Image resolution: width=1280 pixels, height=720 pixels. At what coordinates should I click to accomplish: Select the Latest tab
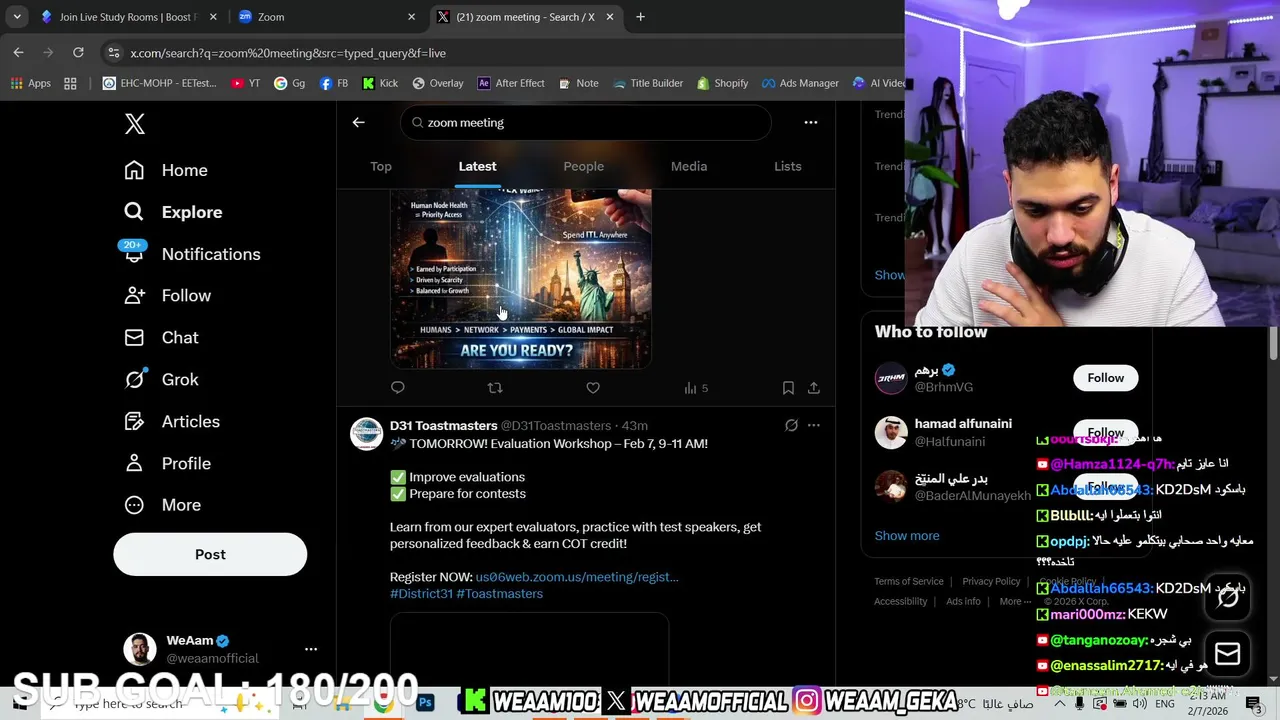[x=477, y=166]
